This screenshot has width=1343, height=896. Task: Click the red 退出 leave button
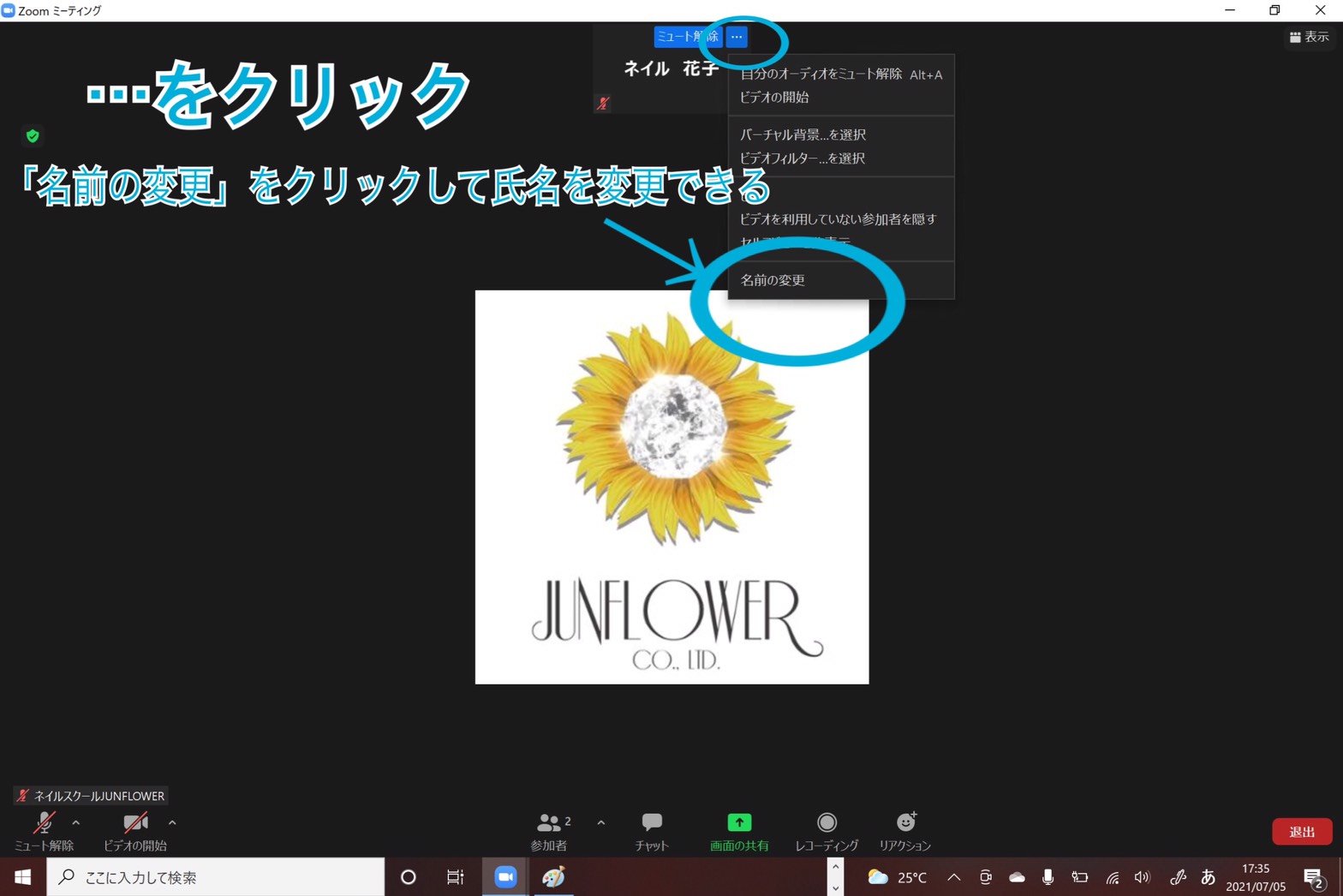[1301, 832]
